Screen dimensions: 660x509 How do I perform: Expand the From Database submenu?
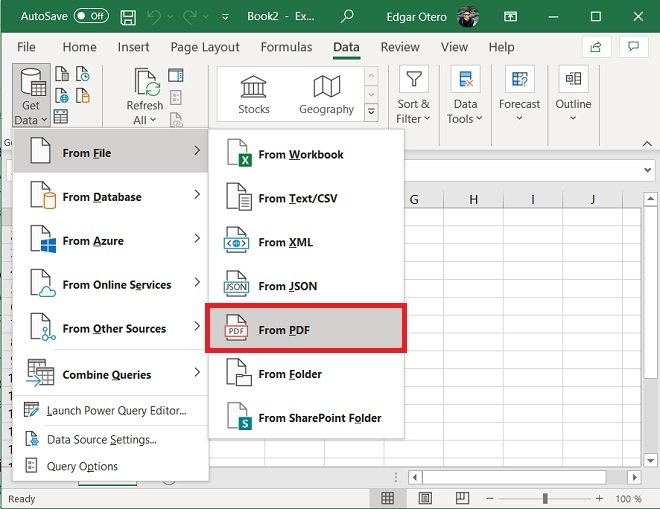point(111,197)
